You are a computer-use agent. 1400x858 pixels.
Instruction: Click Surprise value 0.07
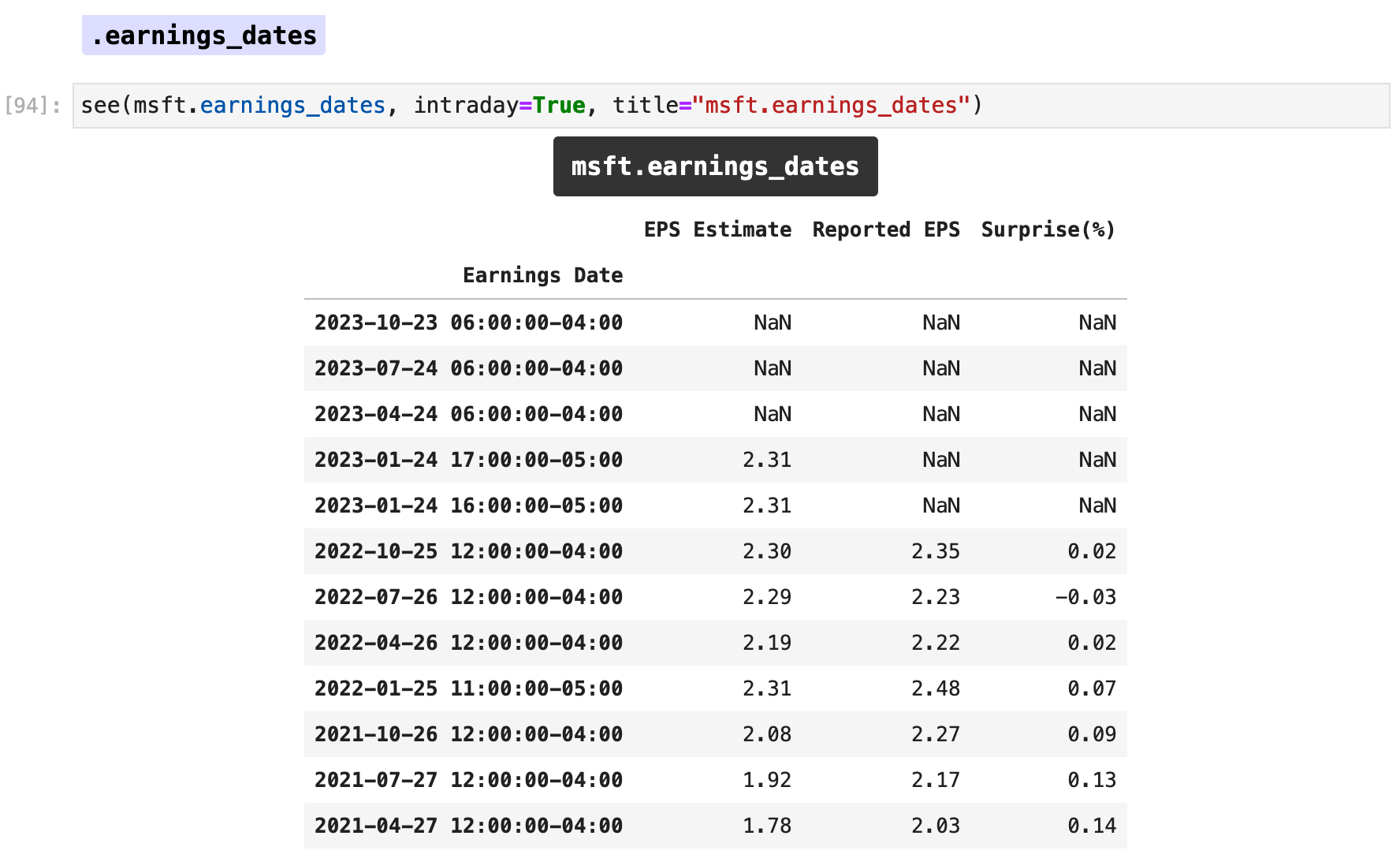pyautogui.click(x=1093, y=688)
